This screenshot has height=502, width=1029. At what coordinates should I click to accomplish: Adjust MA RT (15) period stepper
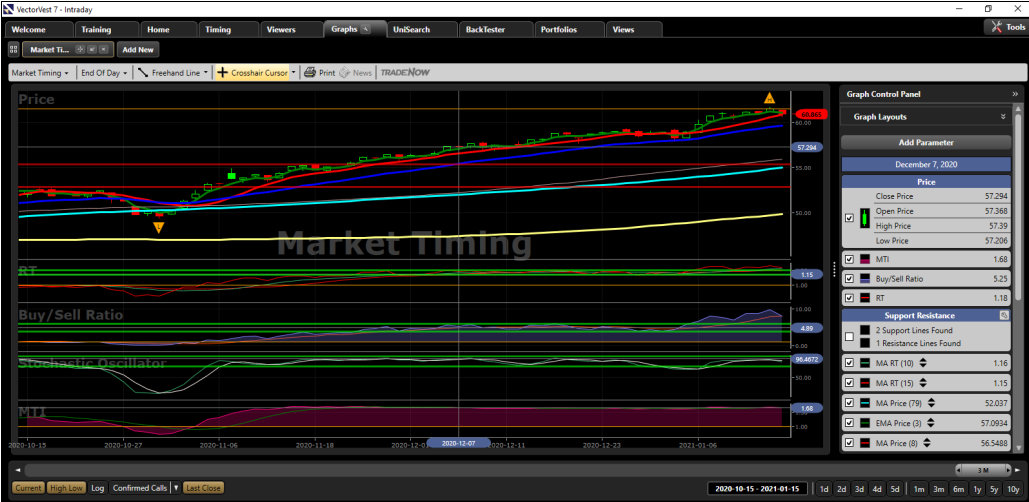point(925,383)
